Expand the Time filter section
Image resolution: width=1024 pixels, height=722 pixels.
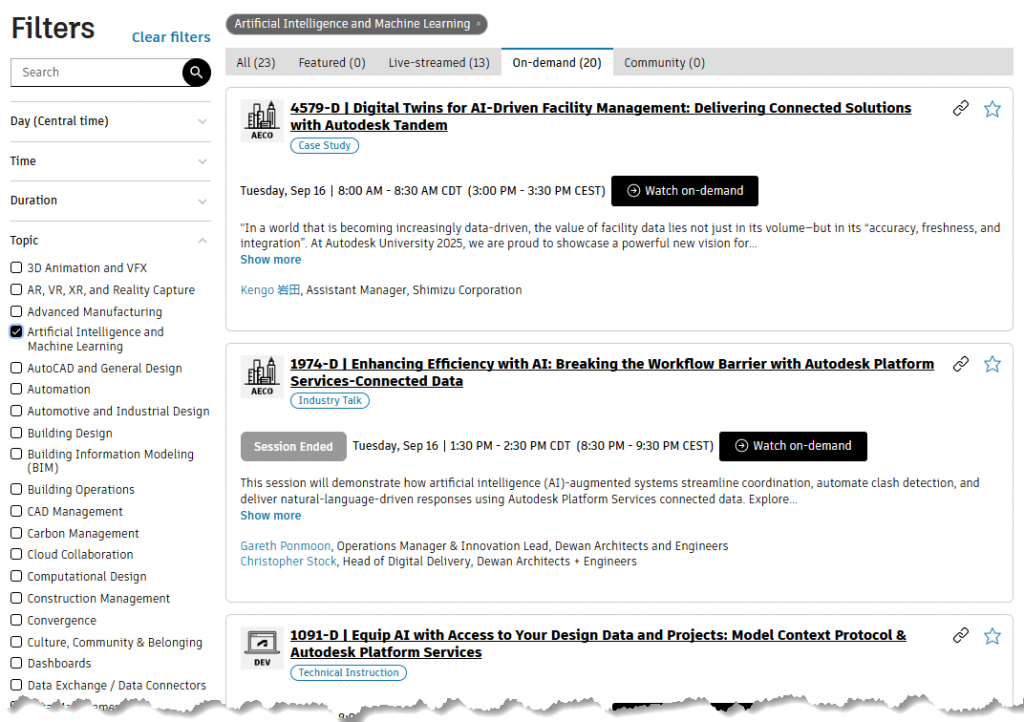(110, 161)
